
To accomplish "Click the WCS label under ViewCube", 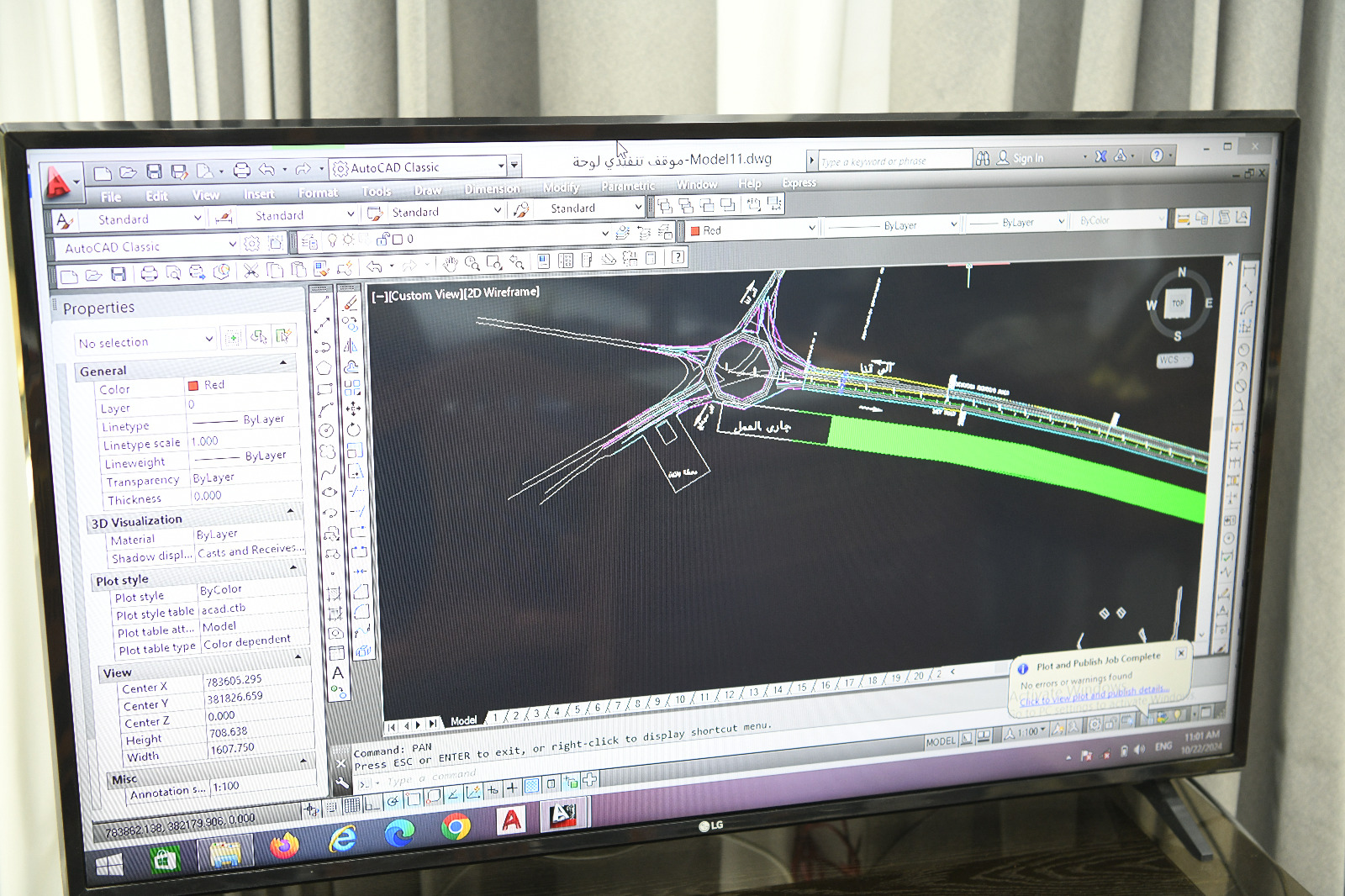I will (x=1173, y=360).
